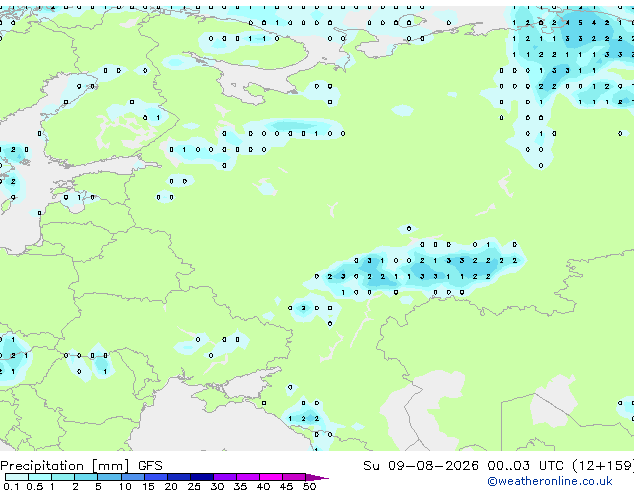The height and width of the screenshot is (490, 634).
Task: Click the '(12+159)' forecast run text
Action: click(603, 466)
